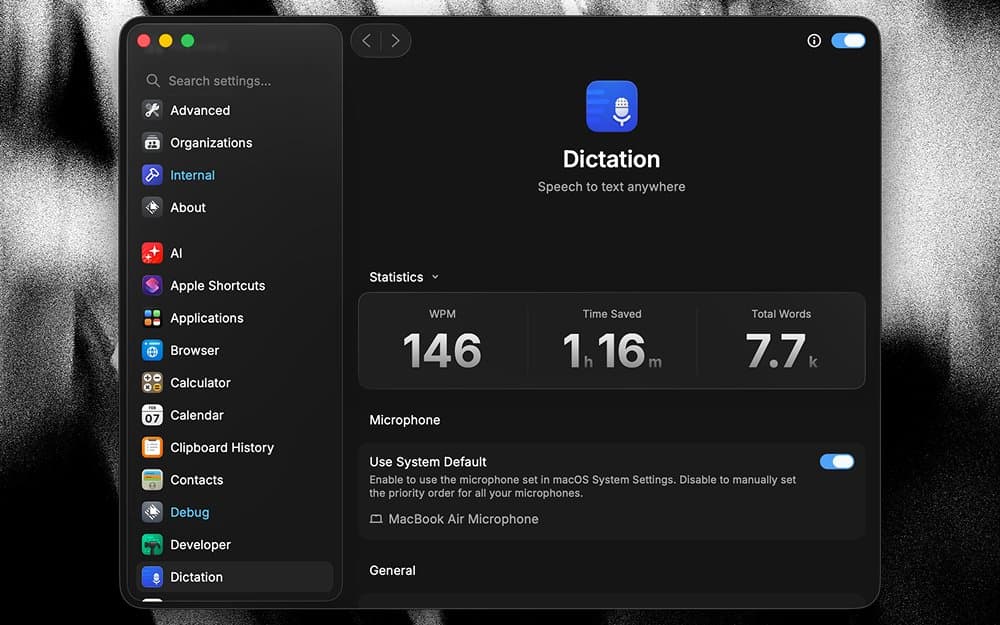Go back with the left chevron

click(366, 41)
